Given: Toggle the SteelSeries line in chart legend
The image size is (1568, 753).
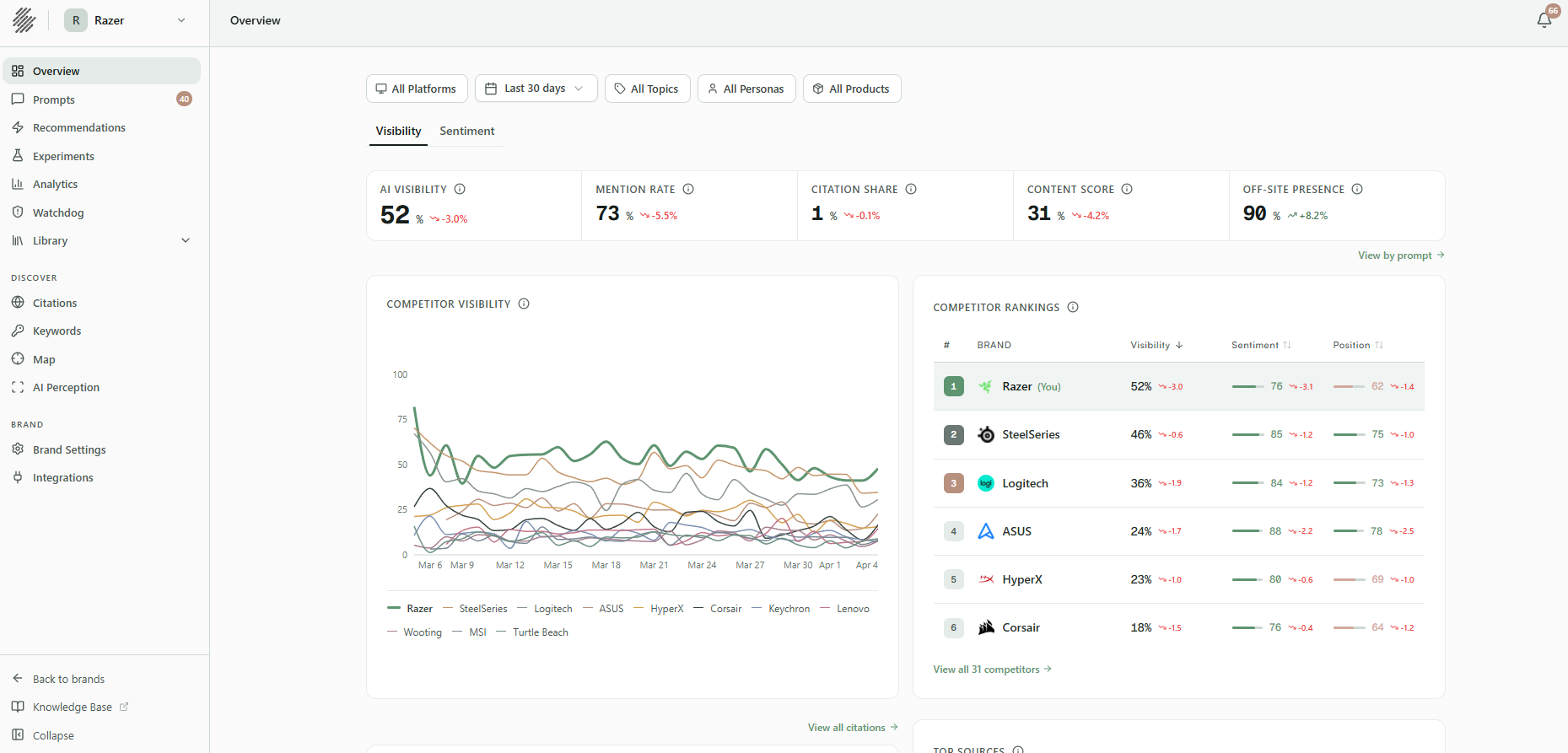Looking at the screenshot, I should coord(482,609).
